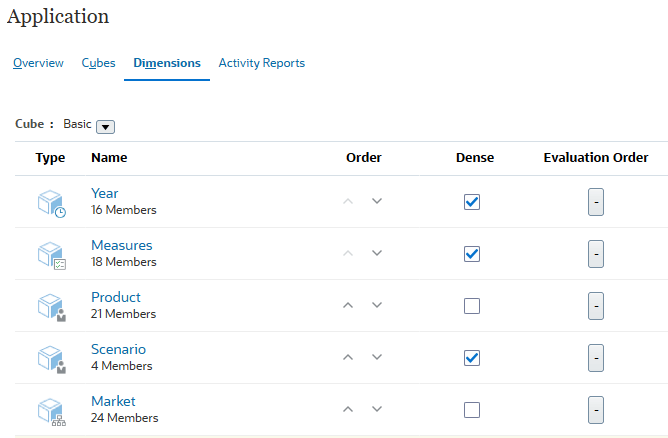The height and width of the screenshot is (438, 668).
Task: Open the Measures dimension link
Action: tap(121, 245)
